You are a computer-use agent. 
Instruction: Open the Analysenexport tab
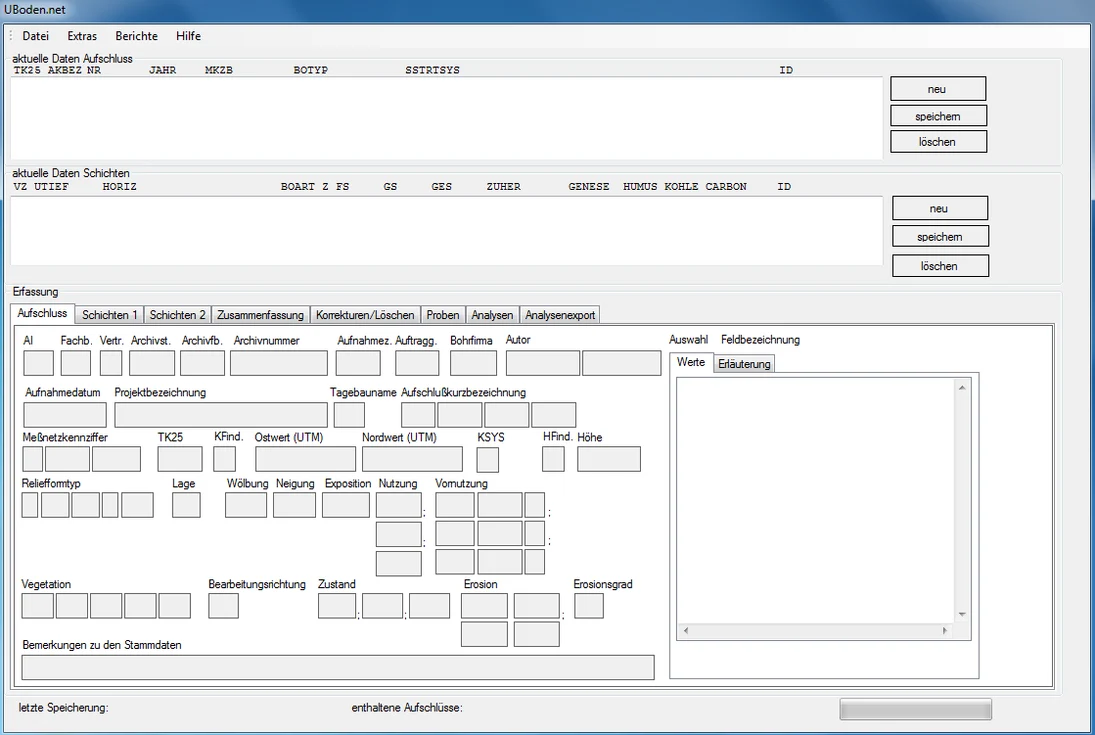559,315
